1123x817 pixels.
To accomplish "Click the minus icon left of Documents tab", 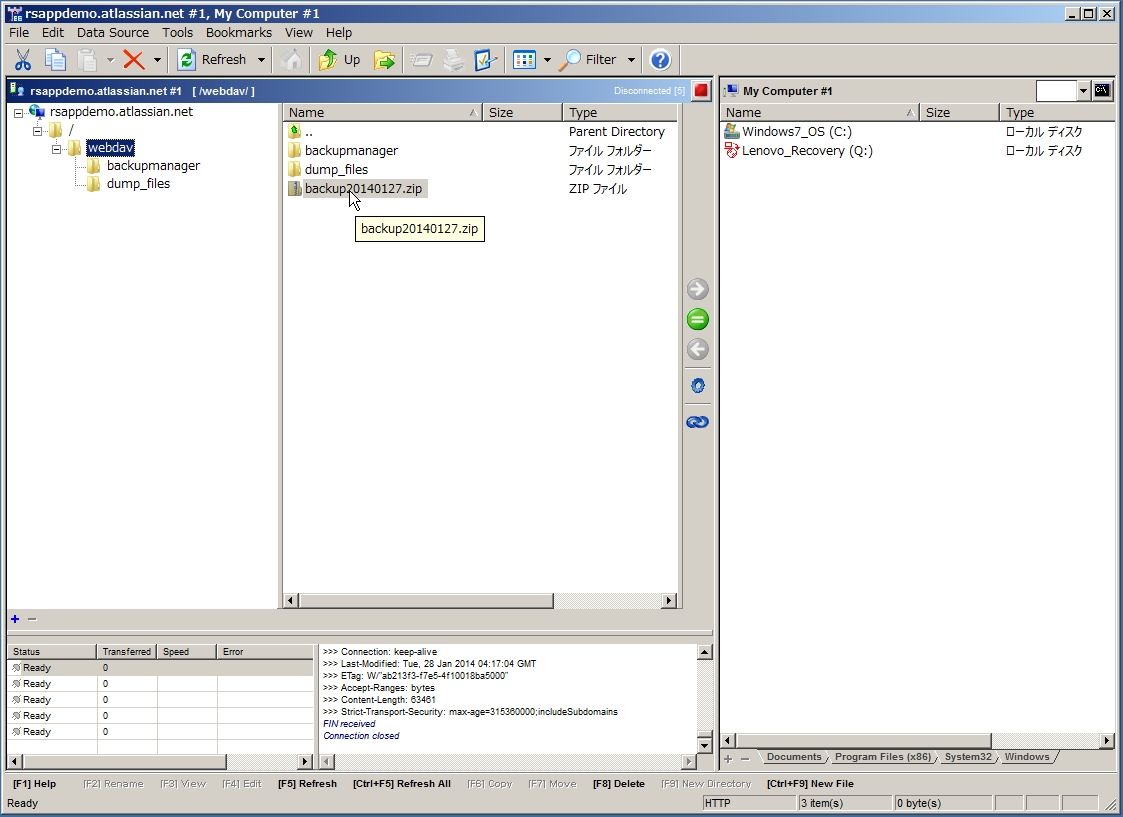I will [x=745, y=758].
